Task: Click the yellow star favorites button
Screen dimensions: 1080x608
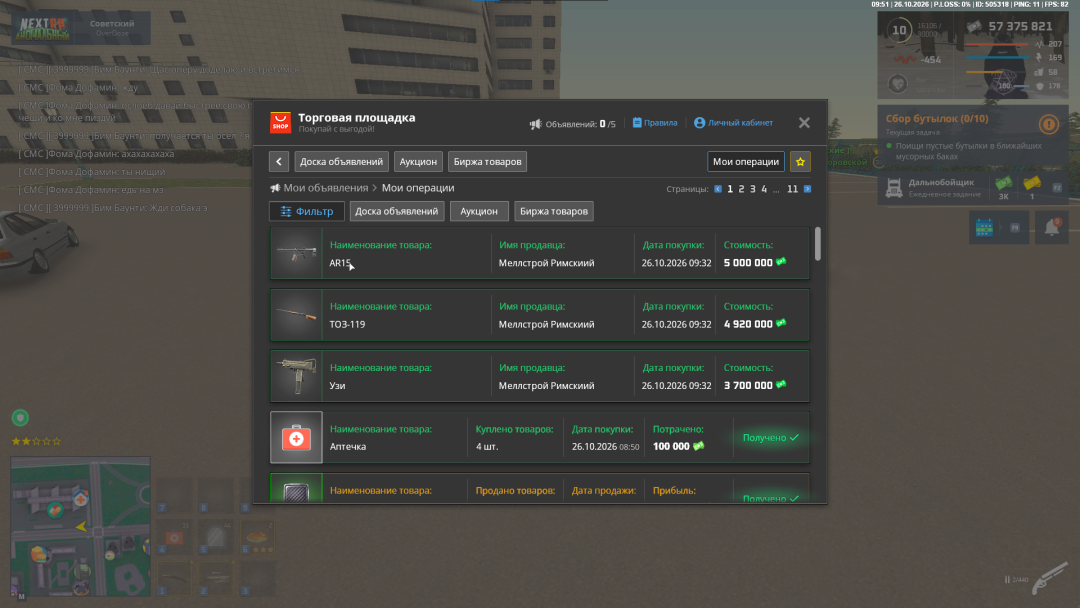Action: tap(800, 162)
